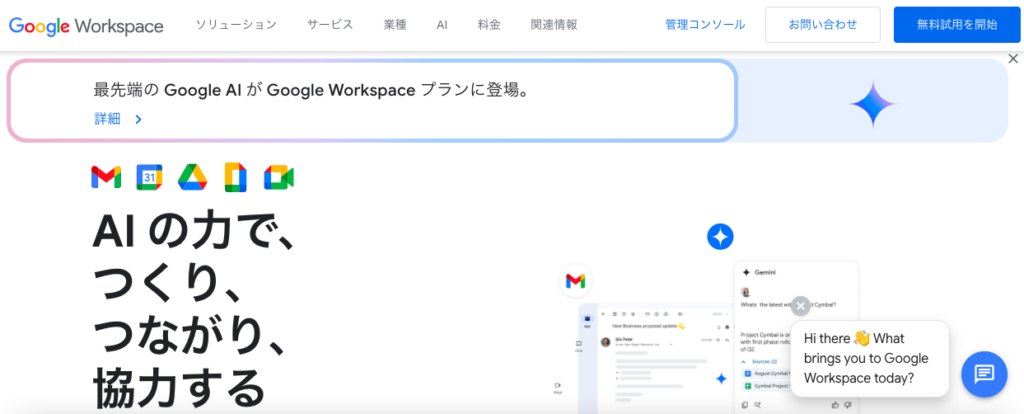
Task: Click the Google Docs Editors icon
Action: point(236,177)
